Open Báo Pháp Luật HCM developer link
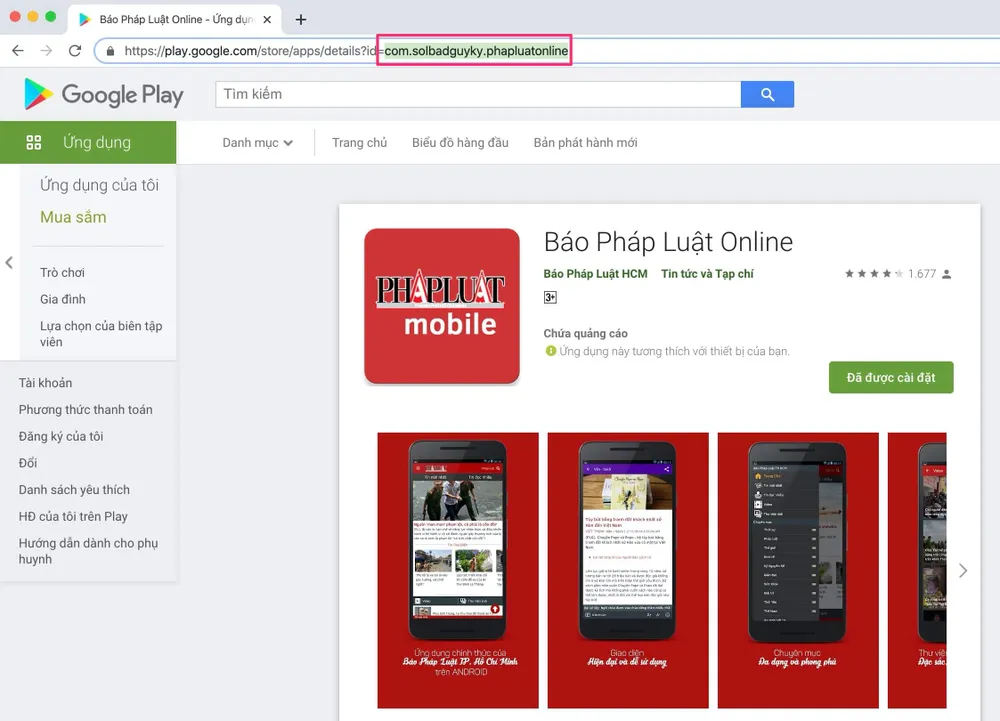 pos(595,274)
